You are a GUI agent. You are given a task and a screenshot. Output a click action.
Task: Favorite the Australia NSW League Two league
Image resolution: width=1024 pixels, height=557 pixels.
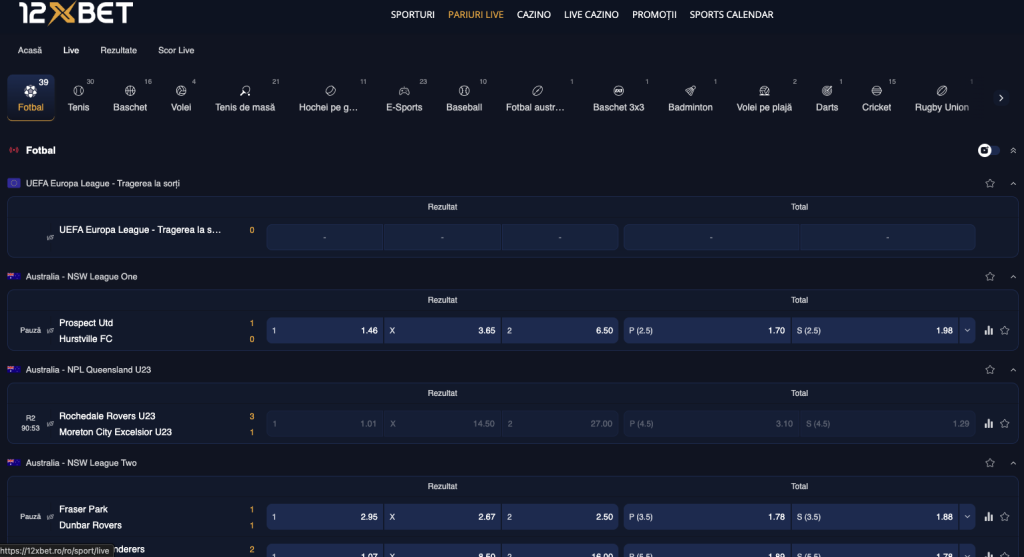990,463
